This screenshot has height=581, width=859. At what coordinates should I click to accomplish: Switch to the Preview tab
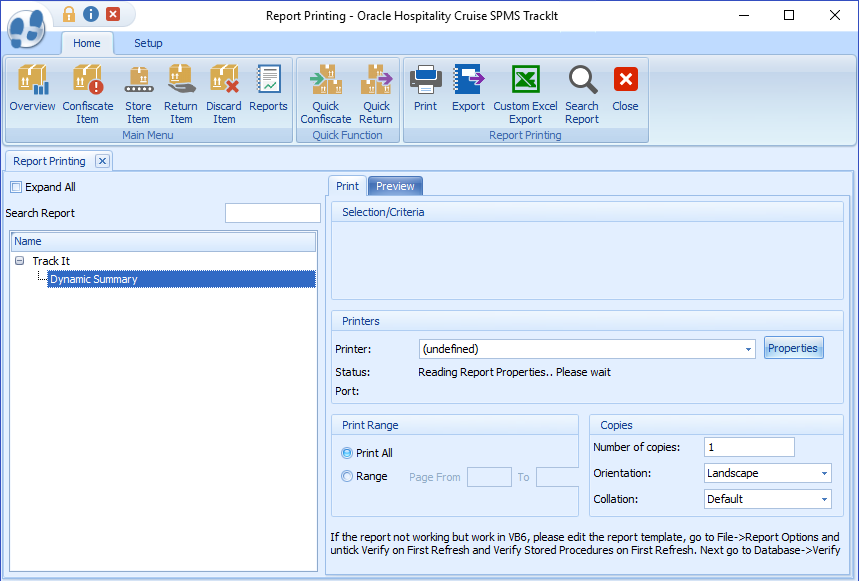[x=395, y=186]
